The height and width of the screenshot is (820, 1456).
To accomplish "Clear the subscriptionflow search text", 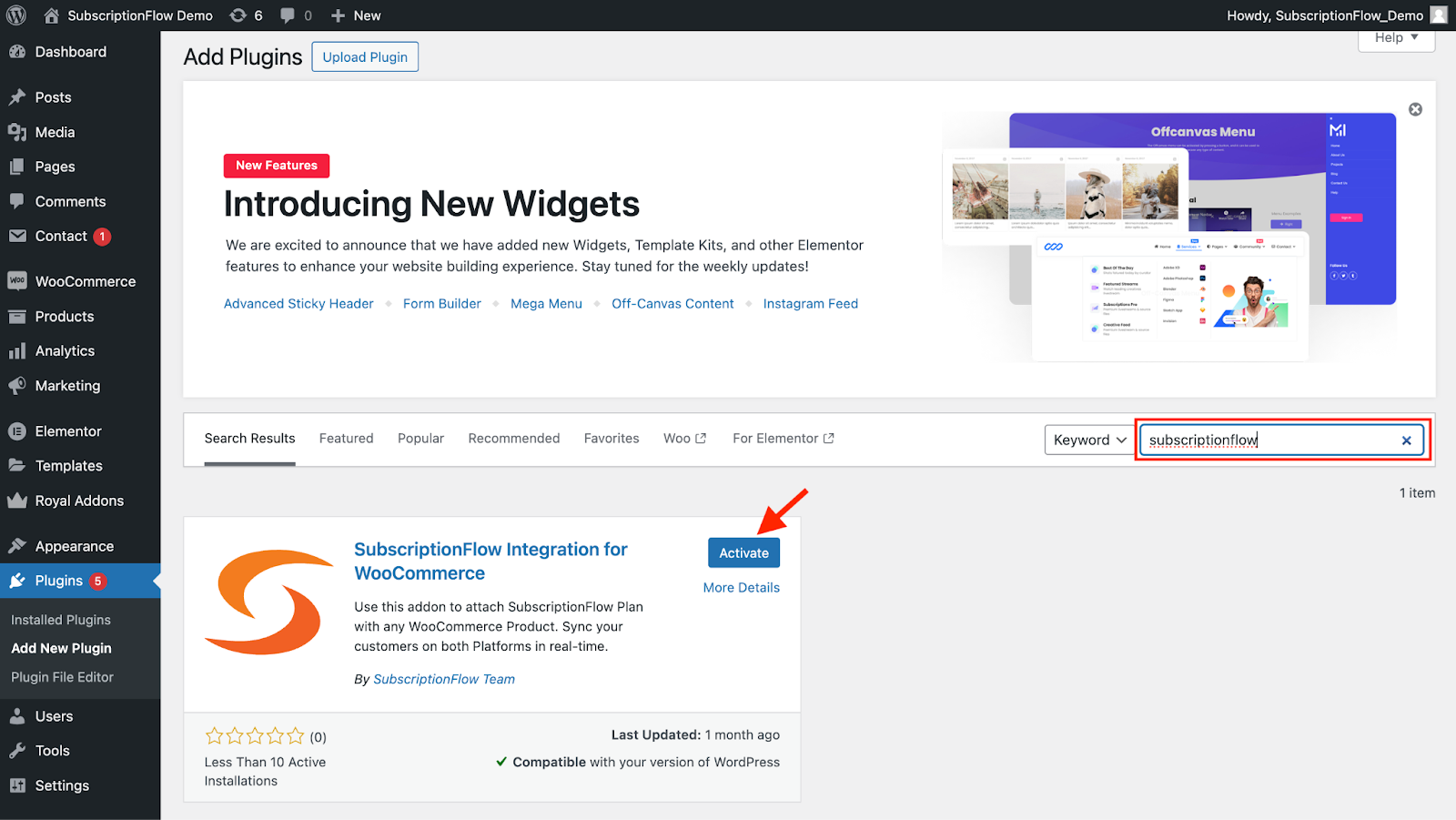I will tap(1406, 440).
